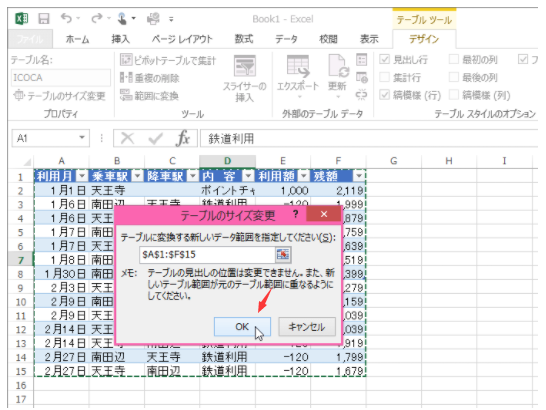Open the 挿入 ribbon tab
Screen dimensions: 546x410
pos(120,39)
